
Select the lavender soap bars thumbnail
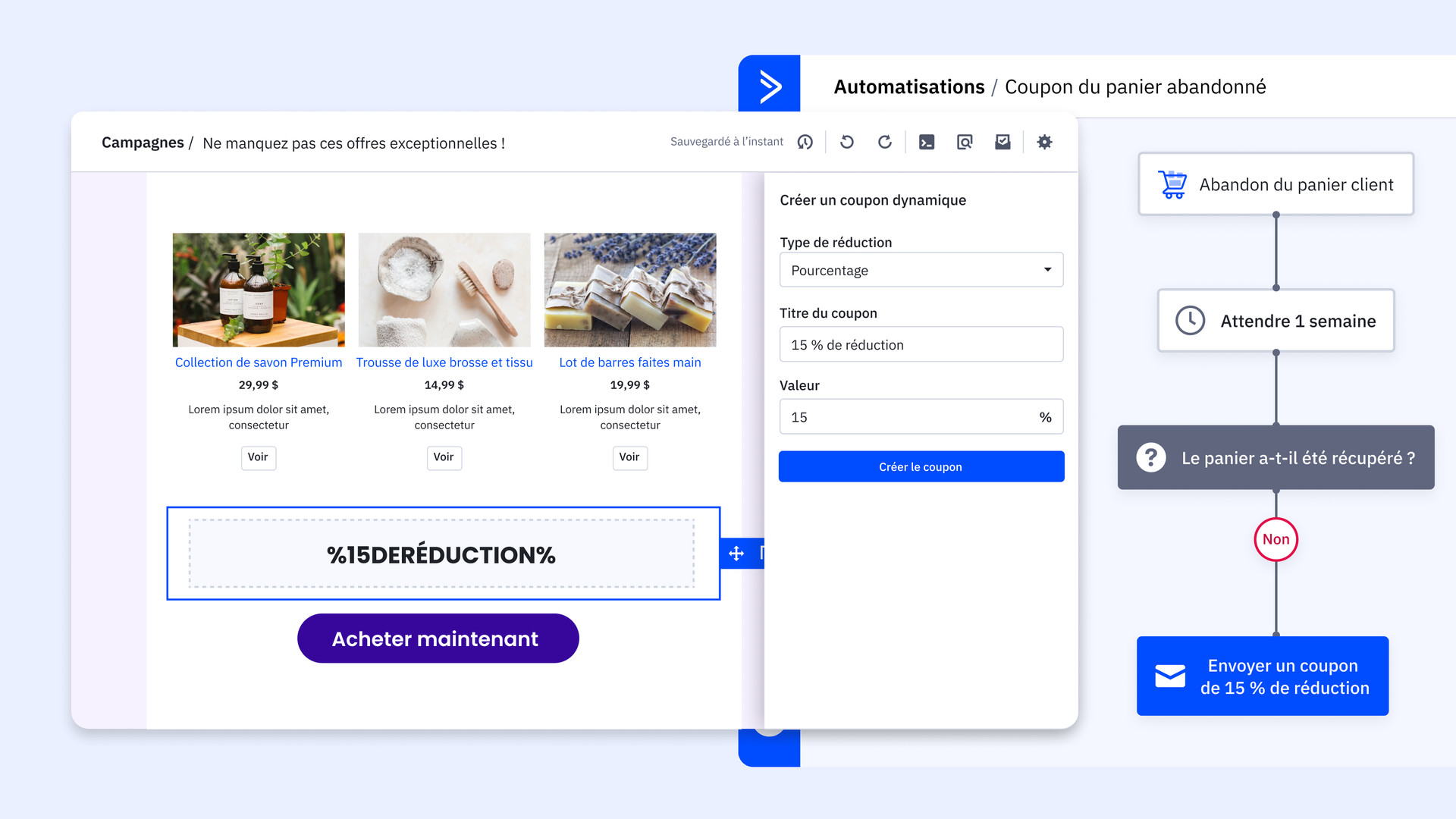[x=630, y=290]
